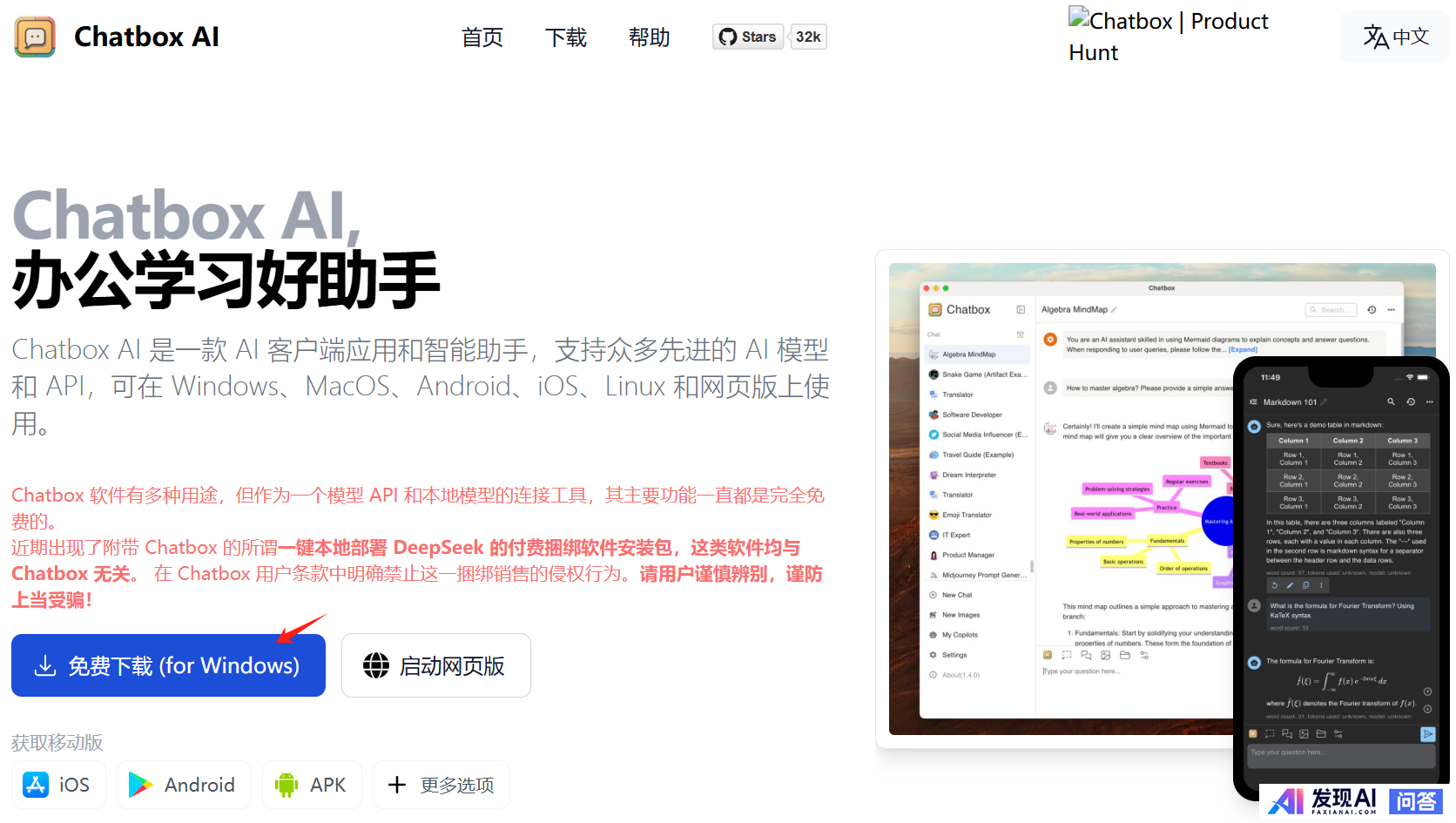Click the download arrow icon on 免费下载

tap(45, 666)
